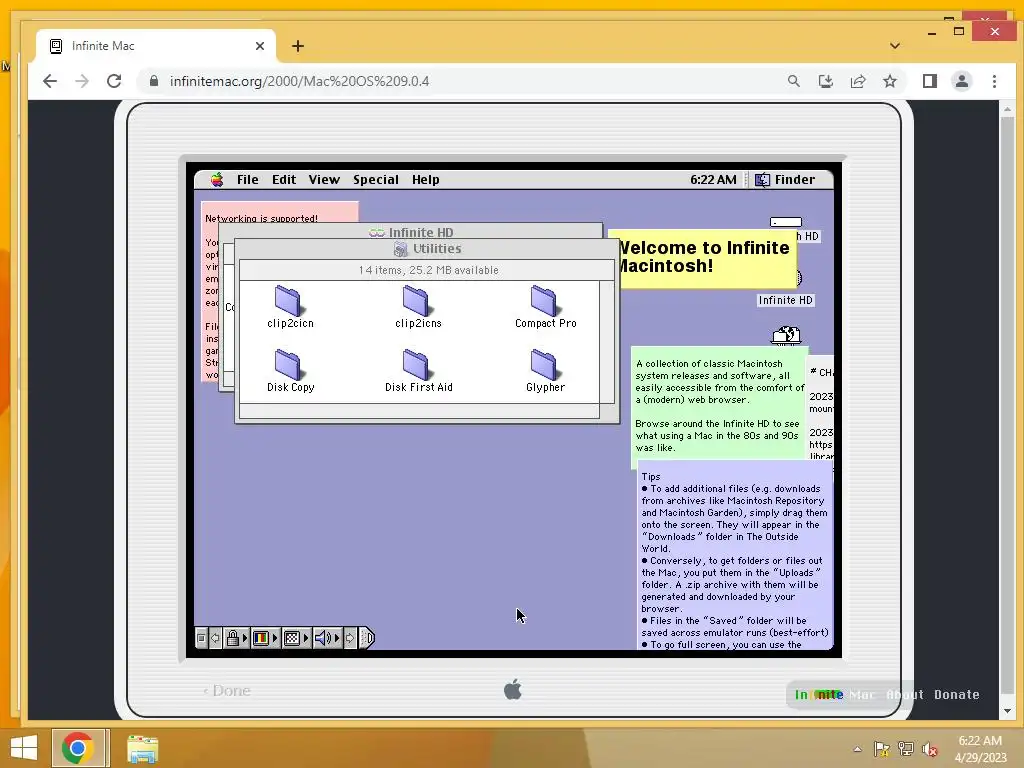Viewport: 1024px width, 768px height.
Task: Open the File menu
Action: pyautogui.click(x=248, y=180)
